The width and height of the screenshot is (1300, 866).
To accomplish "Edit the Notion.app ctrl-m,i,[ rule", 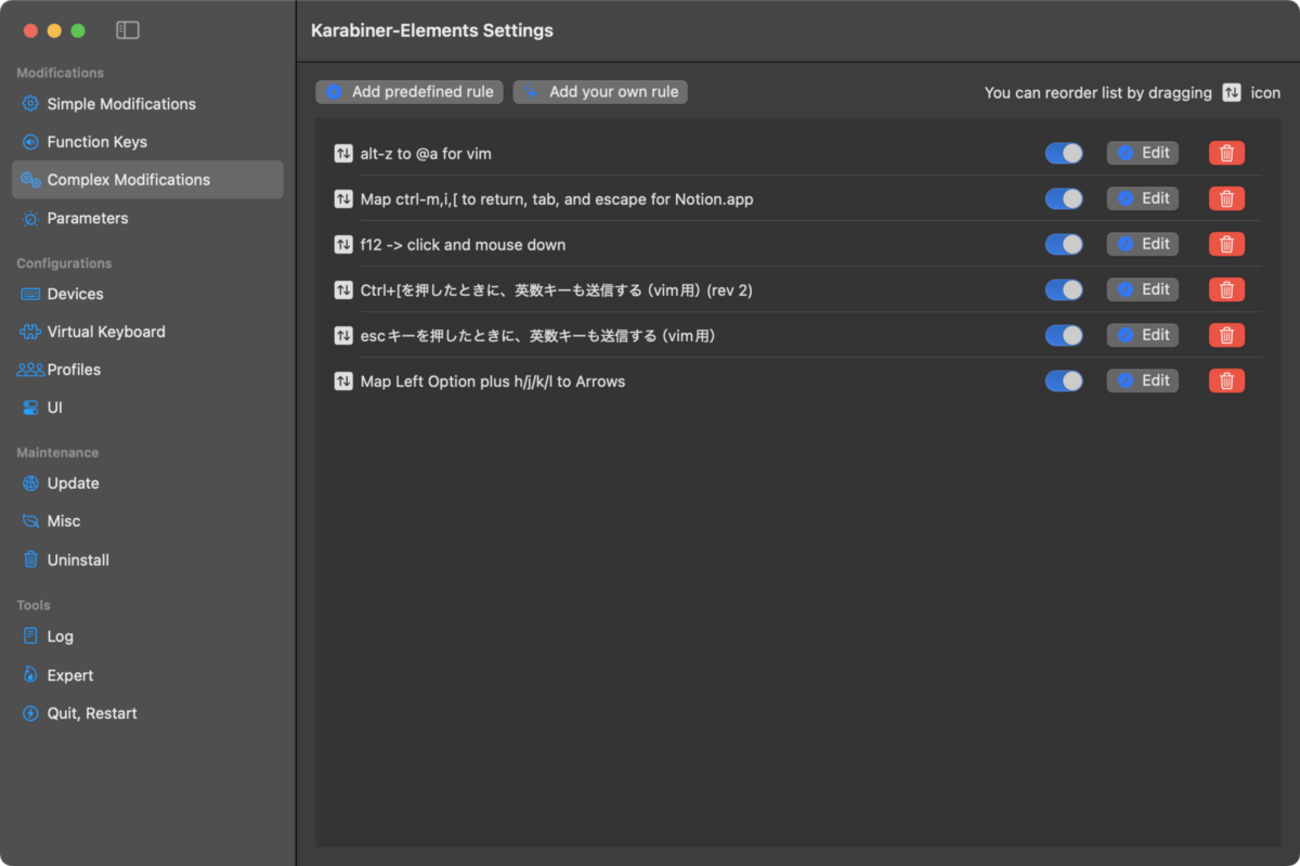I will [x=1142, y=198].
